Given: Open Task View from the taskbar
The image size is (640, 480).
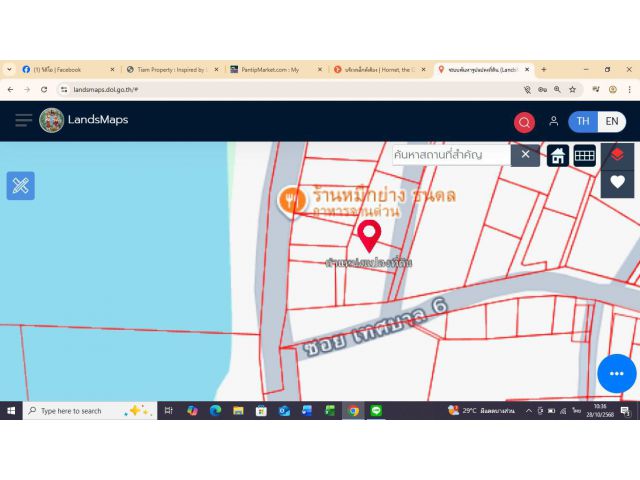Looking at the screenshot, I should point(169,411).
